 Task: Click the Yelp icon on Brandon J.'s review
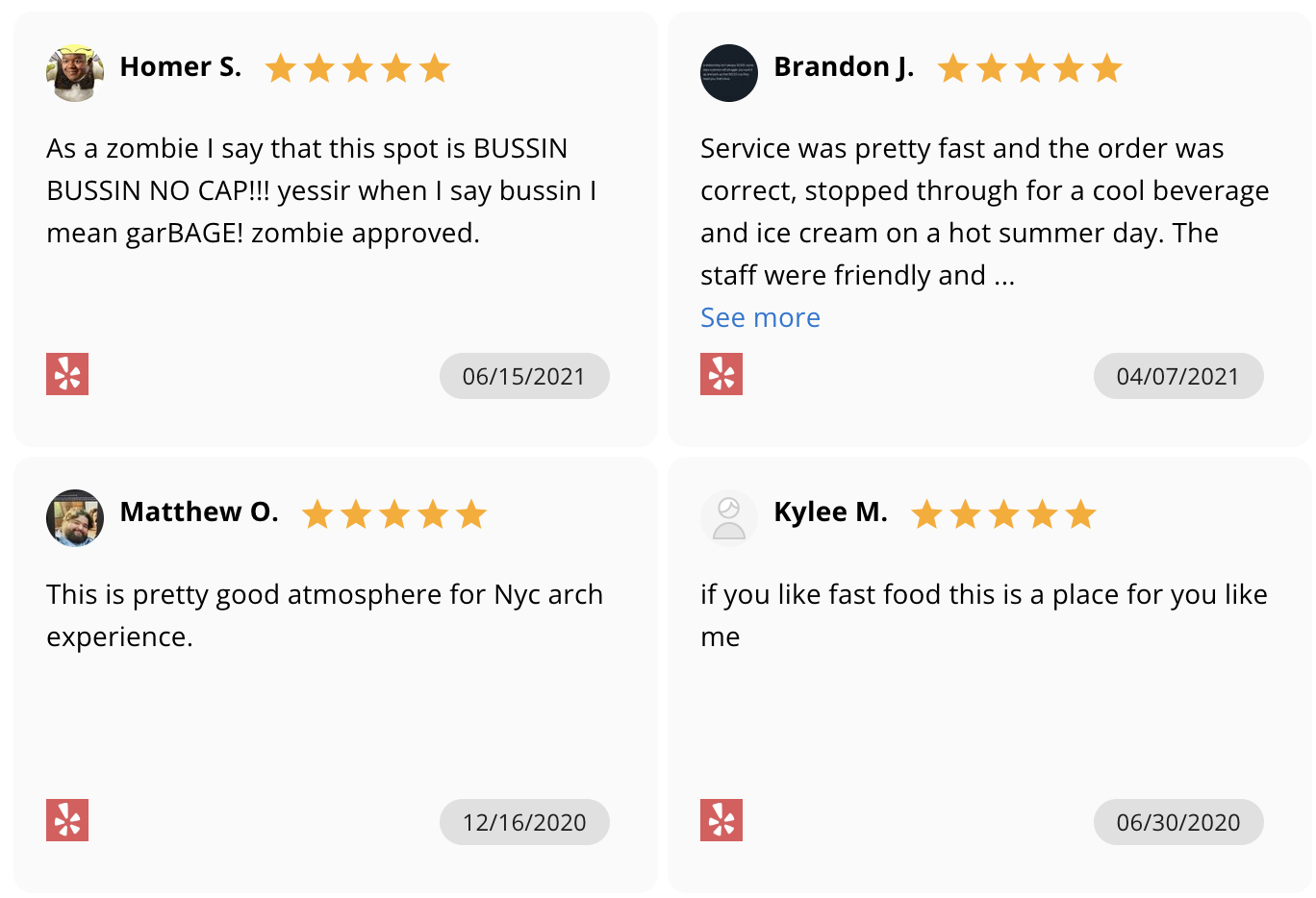(721, 374)
